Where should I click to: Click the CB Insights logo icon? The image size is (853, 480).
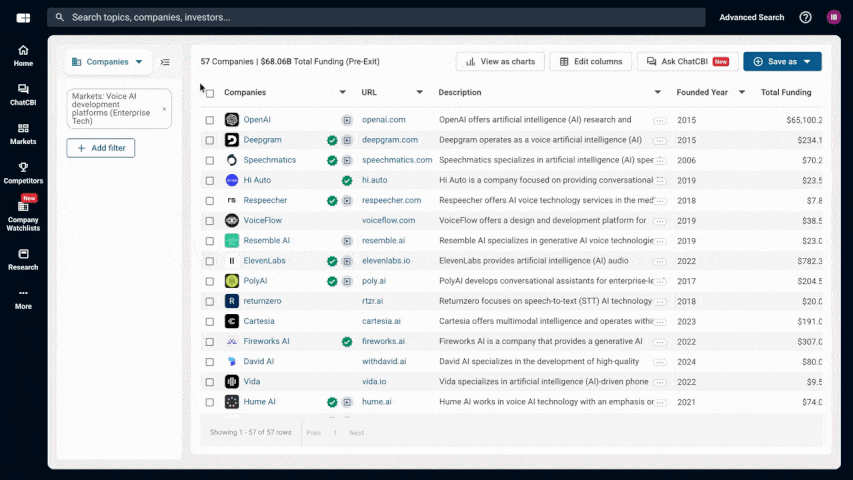[x=23, y=18]
